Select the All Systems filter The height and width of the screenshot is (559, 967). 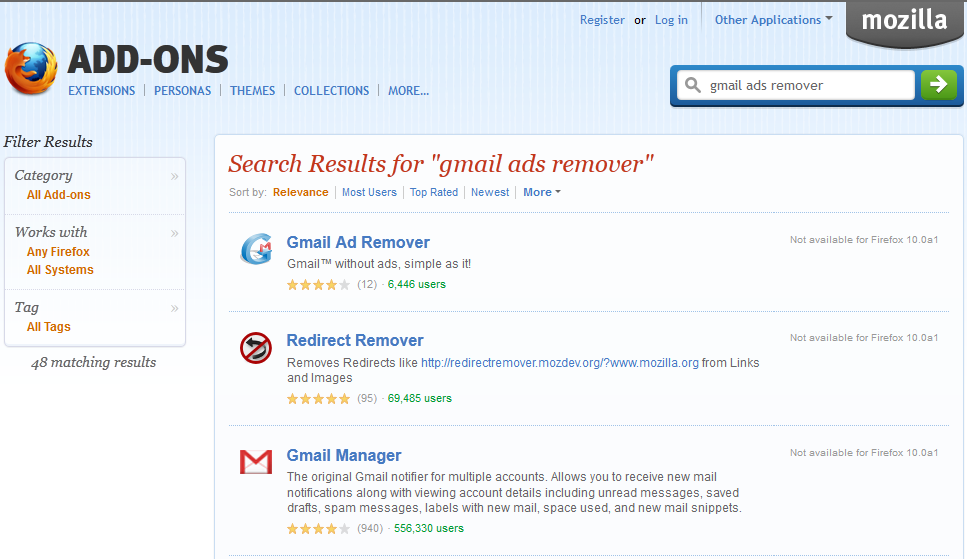coord(60,270)
